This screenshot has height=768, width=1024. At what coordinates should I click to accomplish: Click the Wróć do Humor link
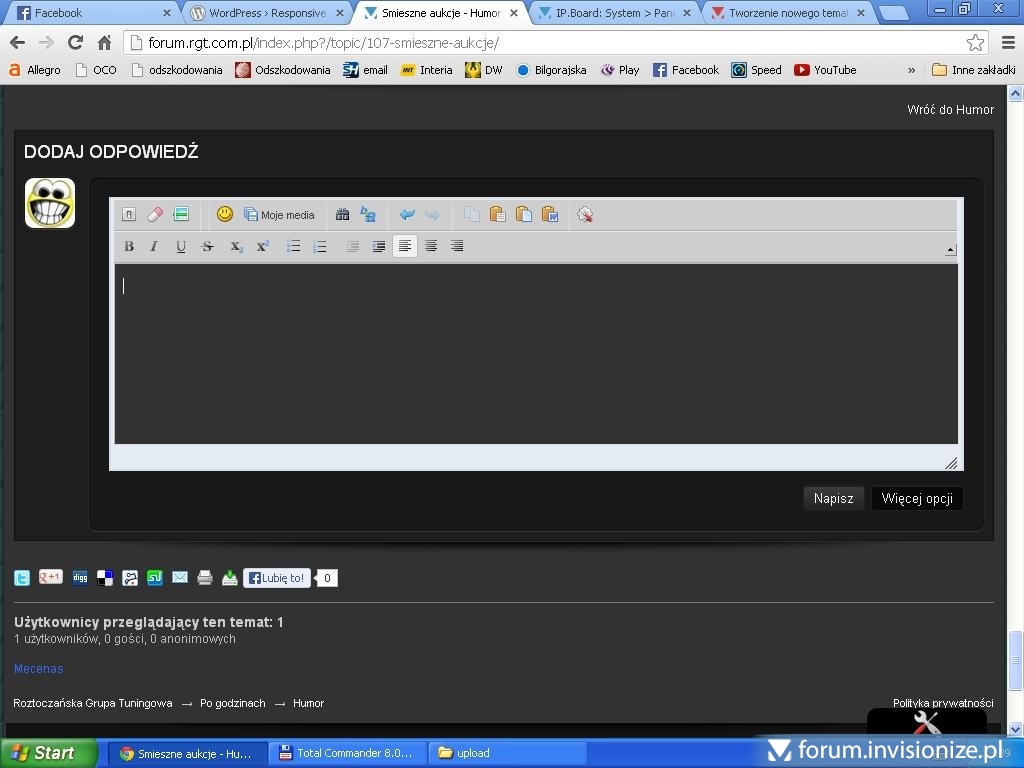[950, 109]
